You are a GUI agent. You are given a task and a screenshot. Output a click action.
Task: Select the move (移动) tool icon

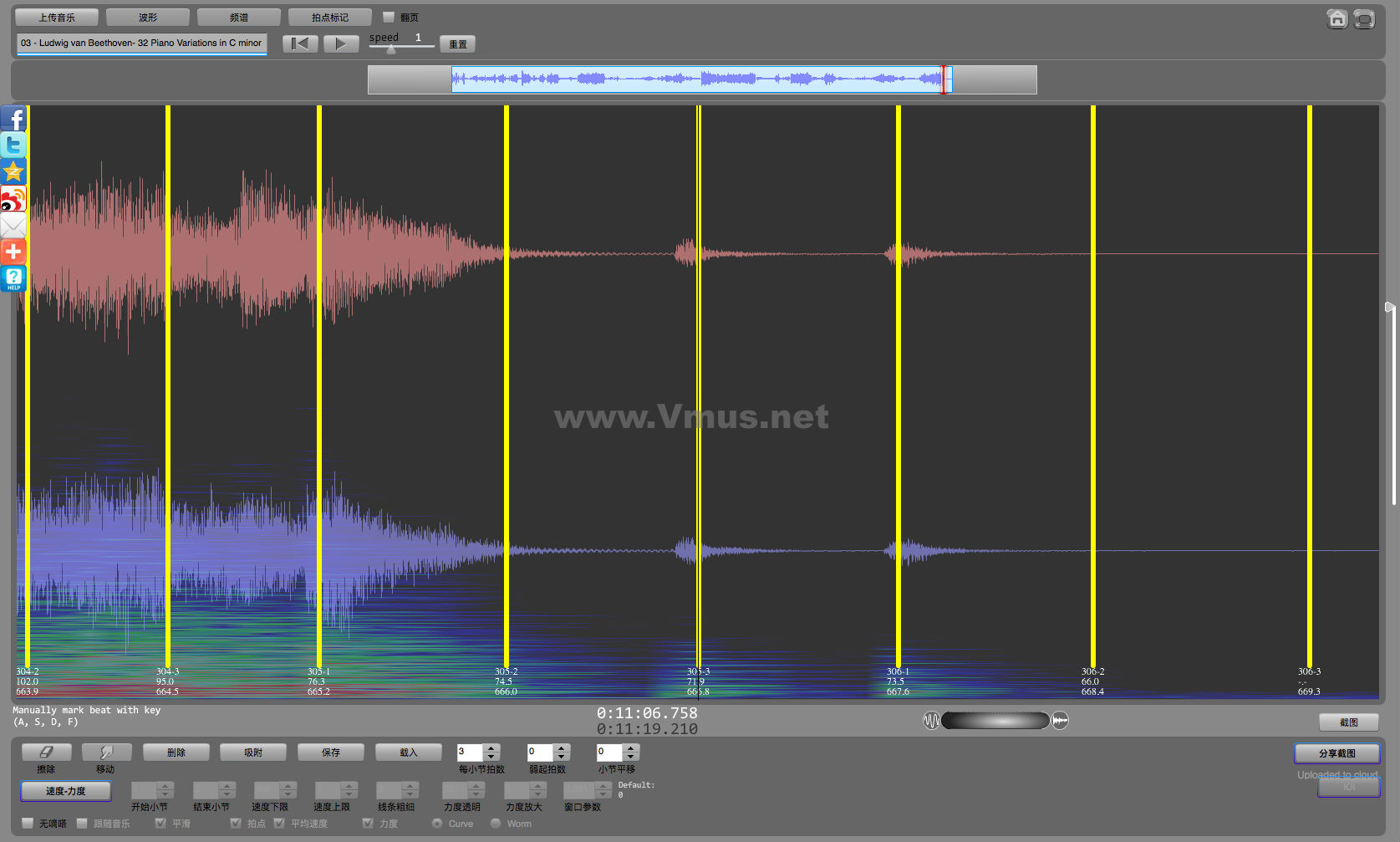tap(105, 752)
